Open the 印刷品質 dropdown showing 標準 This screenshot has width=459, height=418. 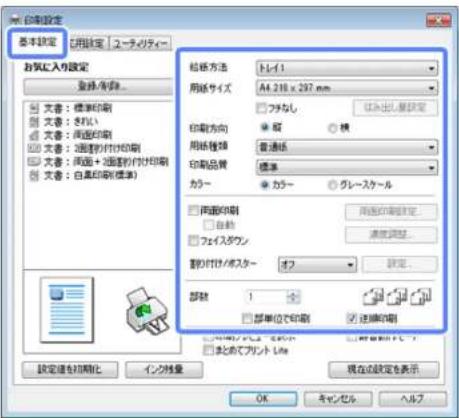[347, 167]
